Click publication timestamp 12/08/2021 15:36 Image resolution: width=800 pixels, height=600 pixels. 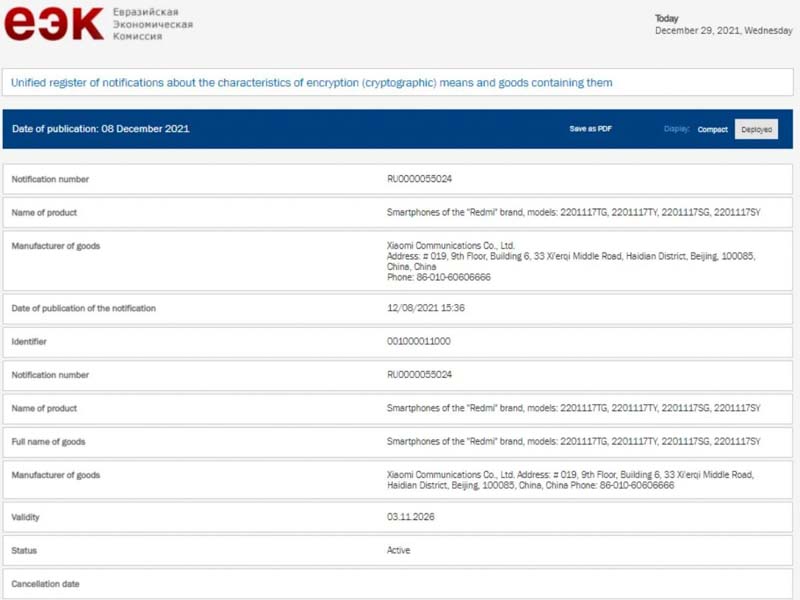point(426,308)
